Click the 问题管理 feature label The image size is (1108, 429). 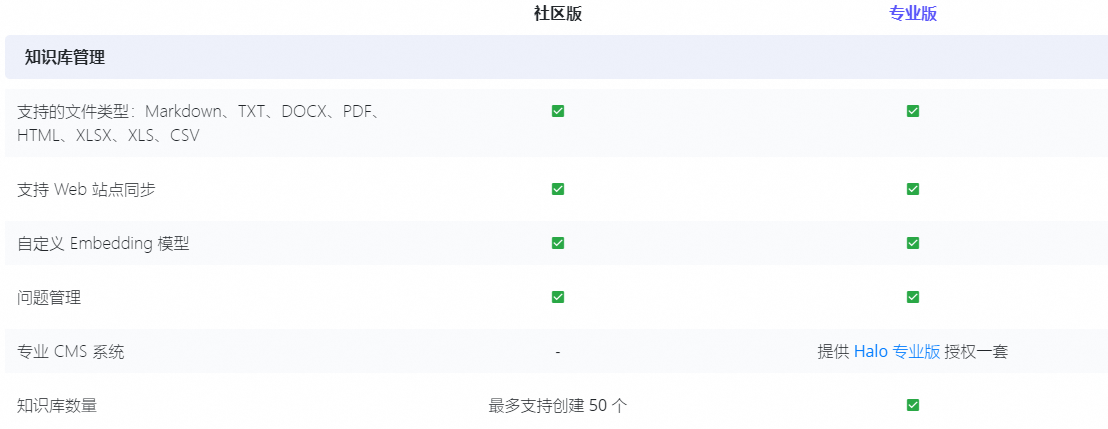click(x=49, y=298)
